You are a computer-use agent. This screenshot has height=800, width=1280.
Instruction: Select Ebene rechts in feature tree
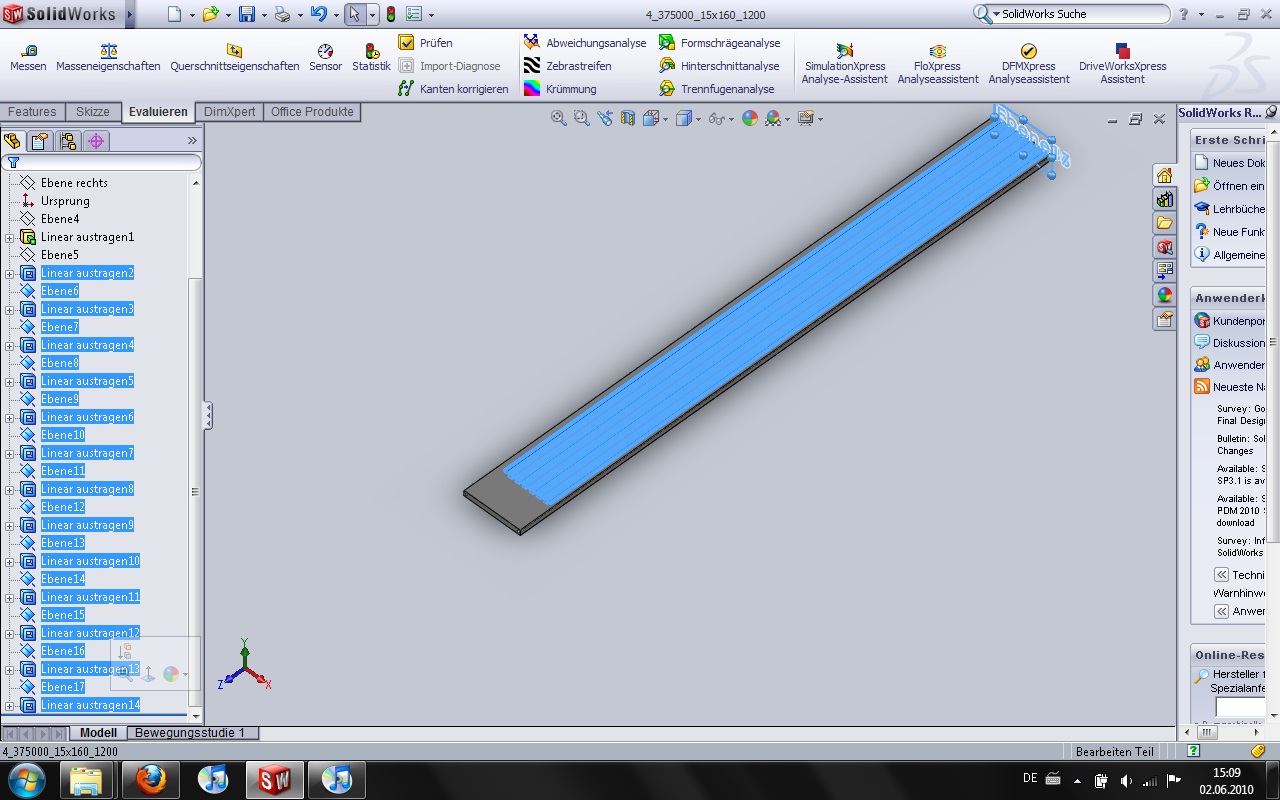click(x=74, y=183)
